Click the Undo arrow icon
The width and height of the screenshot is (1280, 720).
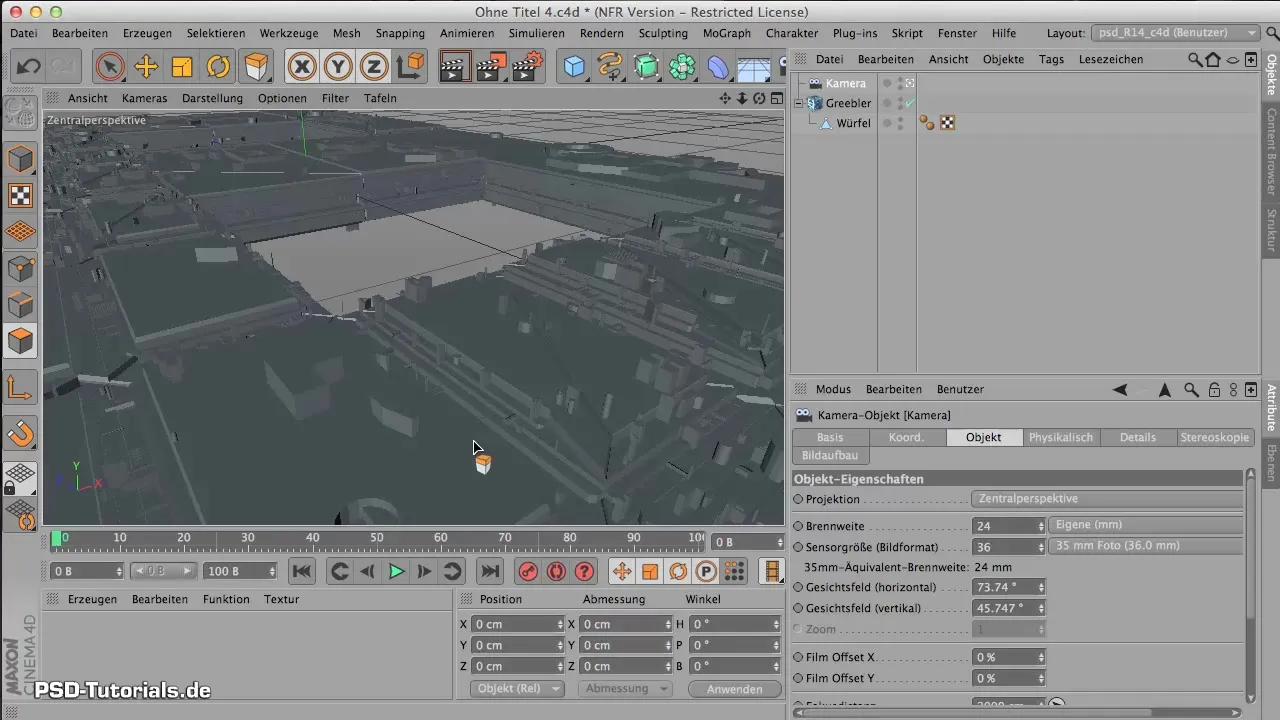pyautogui.click(x=28, y=67)
